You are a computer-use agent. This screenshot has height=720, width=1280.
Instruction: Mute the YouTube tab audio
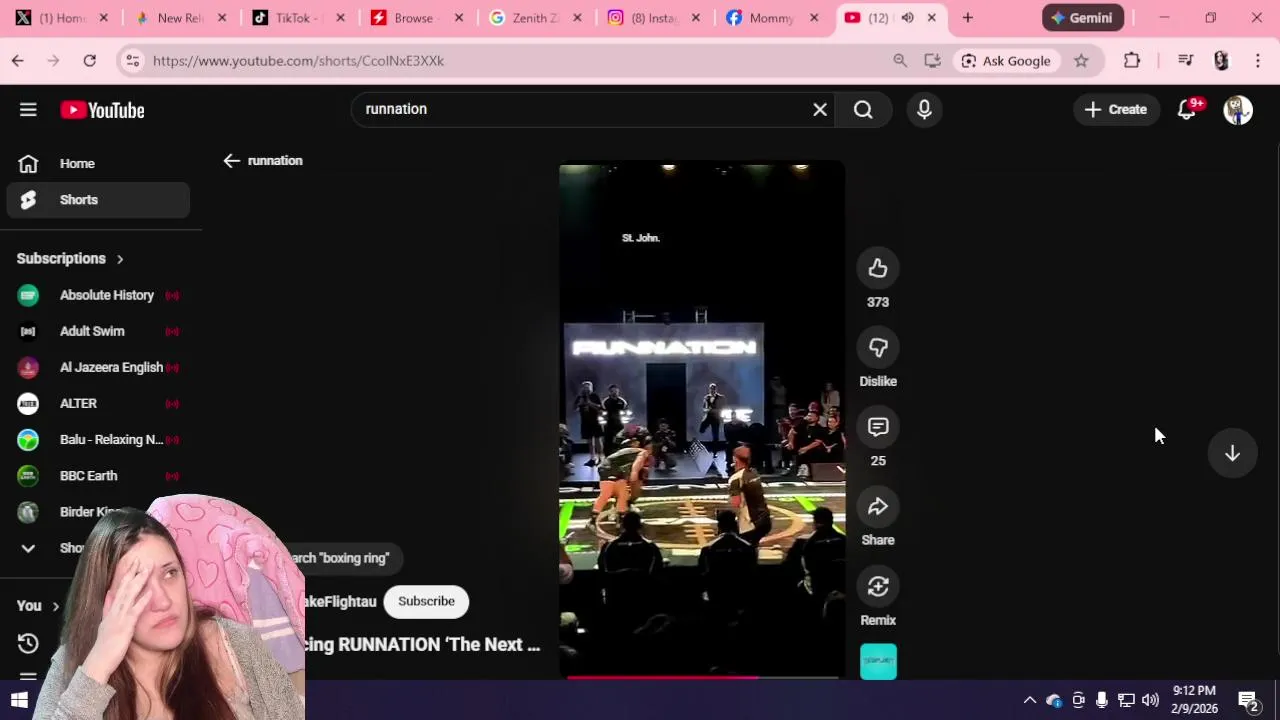click(907, 18)
